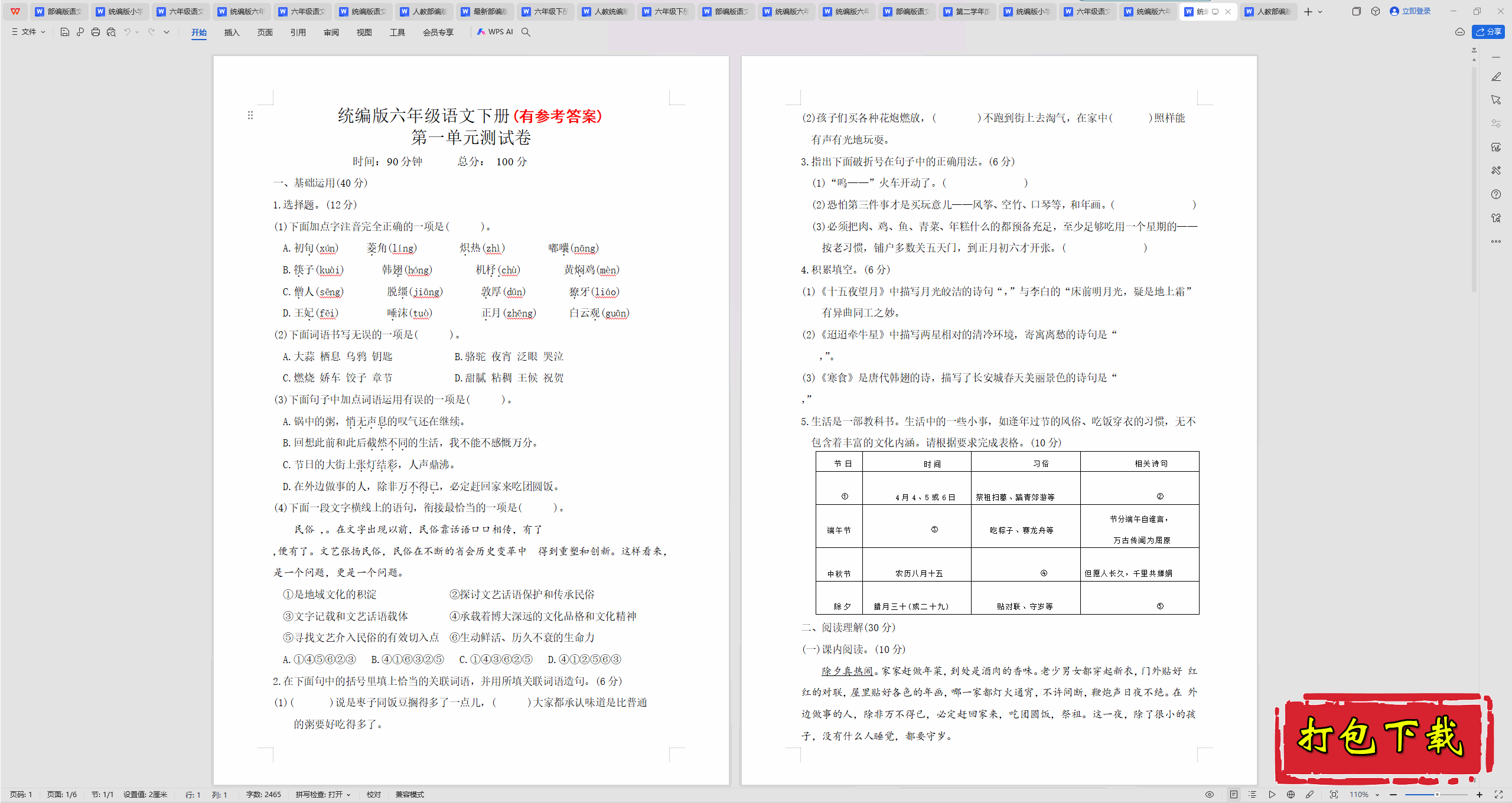The width and height of the screenshot is (1512, 803).
Task: Open the properties sliders icon in right sidebar
Action: coord(1496,123)
